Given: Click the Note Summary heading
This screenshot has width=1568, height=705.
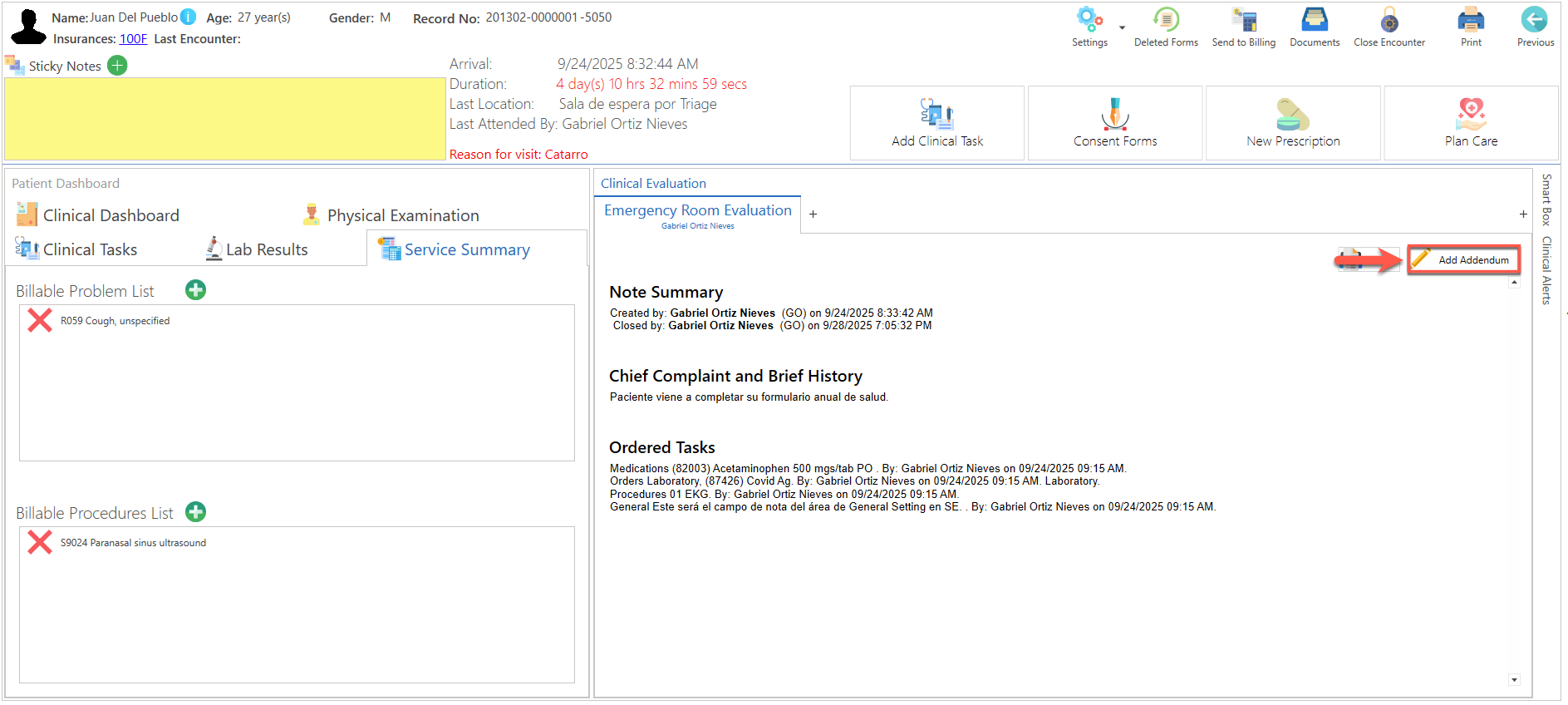Looking at the screenshot, I should point(666,292).
